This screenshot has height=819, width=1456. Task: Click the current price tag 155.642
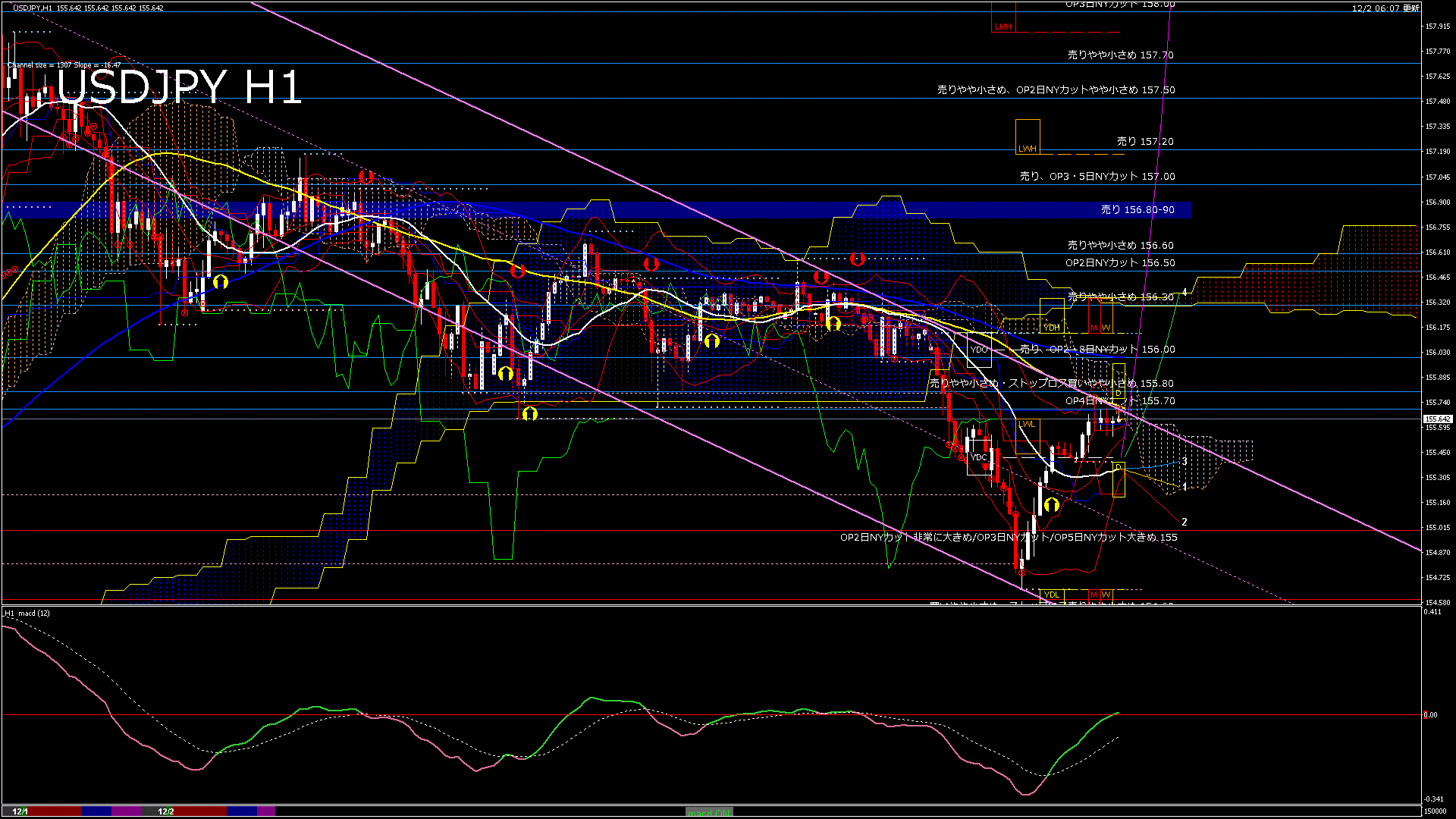pos(1437,419)
